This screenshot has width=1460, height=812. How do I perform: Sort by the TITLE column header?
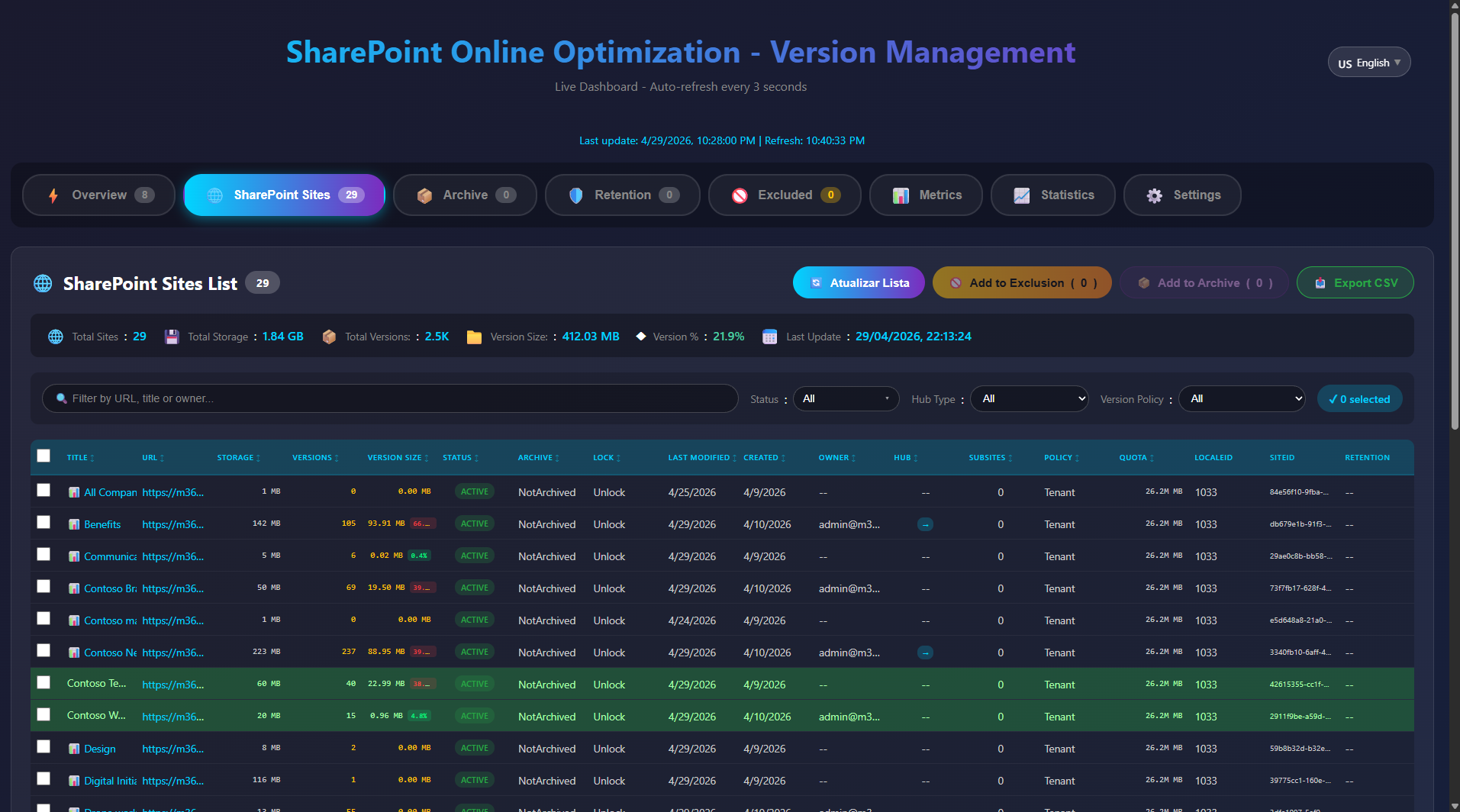(x=80, y=458)
